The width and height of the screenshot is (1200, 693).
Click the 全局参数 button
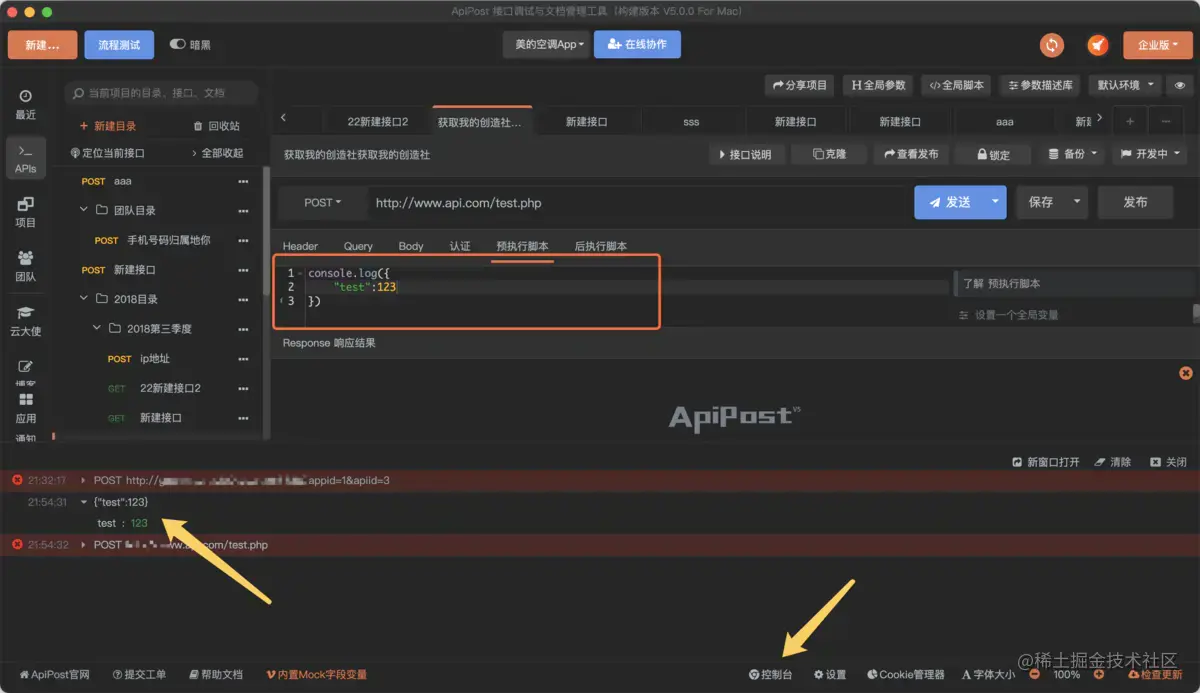point(878,85)
